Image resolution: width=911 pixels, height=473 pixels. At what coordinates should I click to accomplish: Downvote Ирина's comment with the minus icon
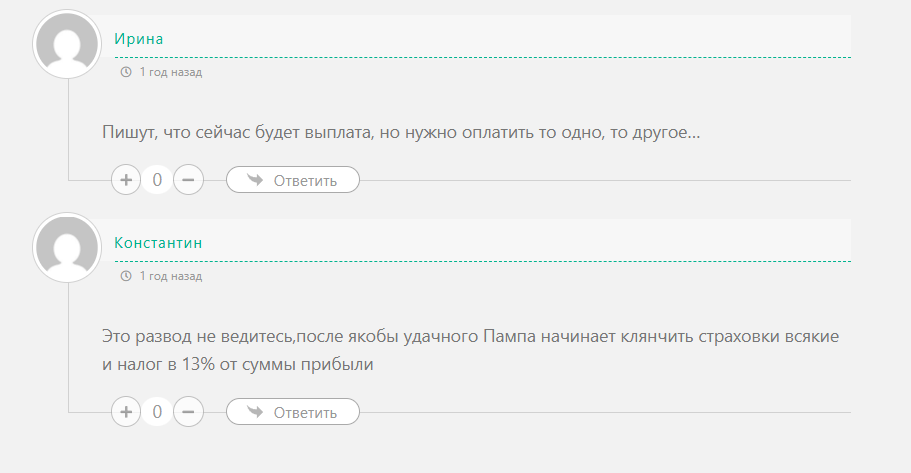(188, 180)
